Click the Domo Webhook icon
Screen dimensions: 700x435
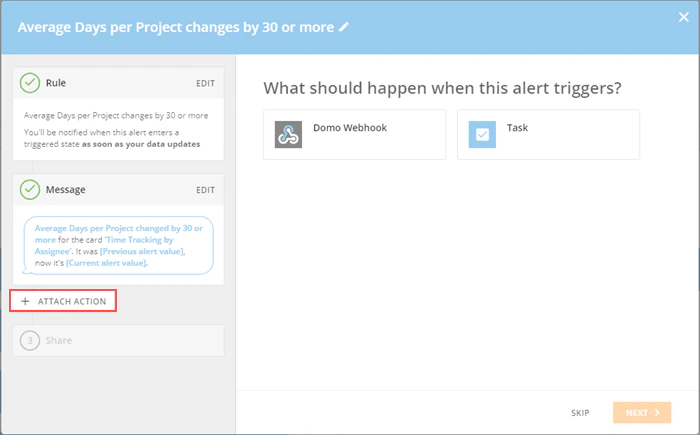click(288, 134)
